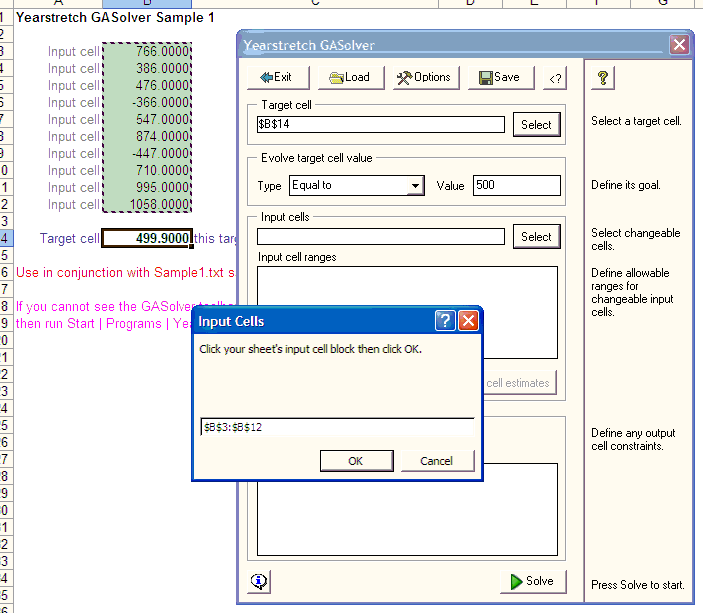Select cell with value 386.0000
Image resolution: width=703 pixels, height=613 pixels.
(147, 69)
